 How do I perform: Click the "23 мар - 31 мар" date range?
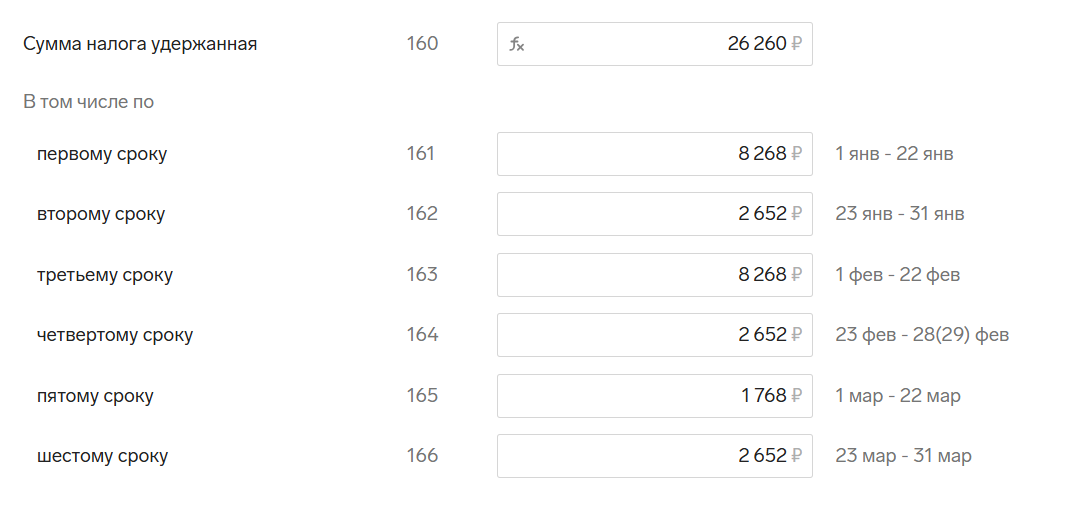point(903,456)
